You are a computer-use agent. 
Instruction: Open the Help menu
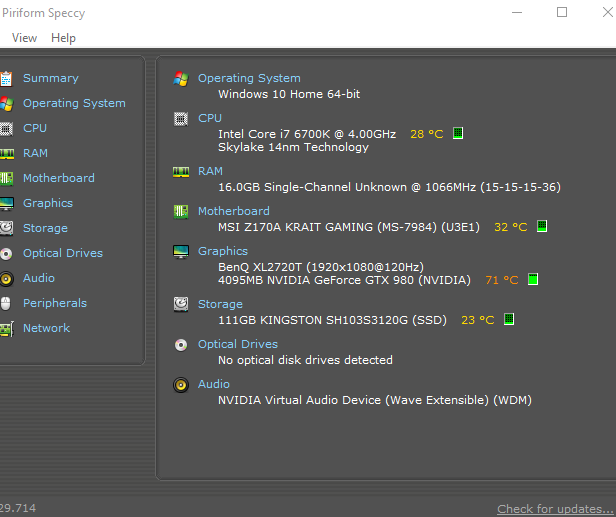click(x=63, y=38)
